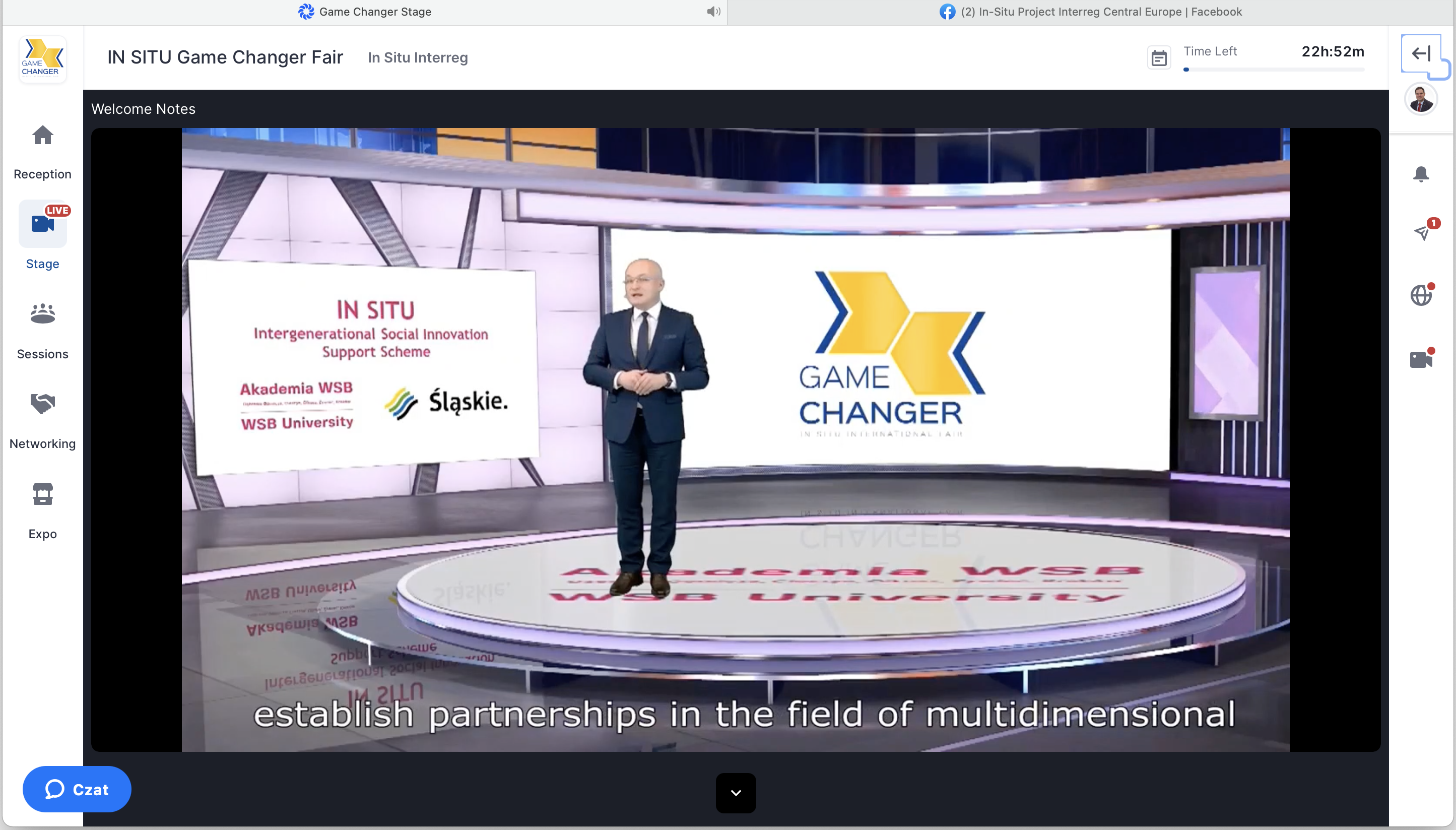This screenshot has height=830, width=1456.
Task: Click the In Situ Interreg organizer link
Action: 418,57
